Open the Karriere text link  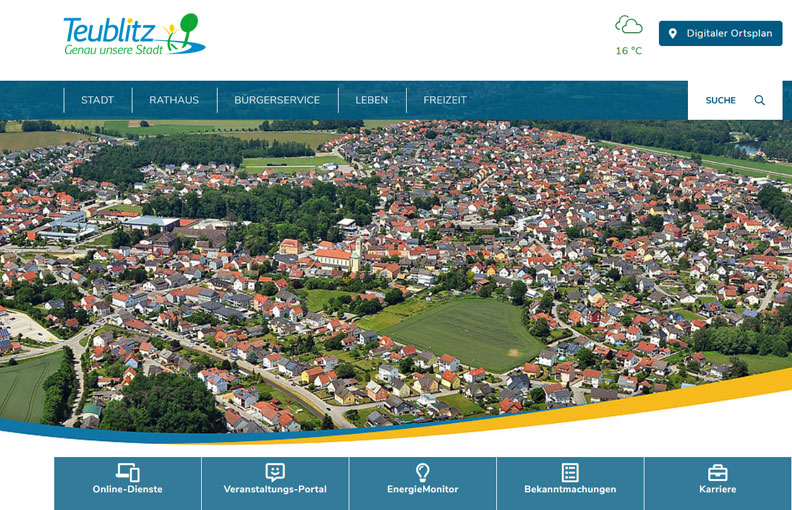717,490
